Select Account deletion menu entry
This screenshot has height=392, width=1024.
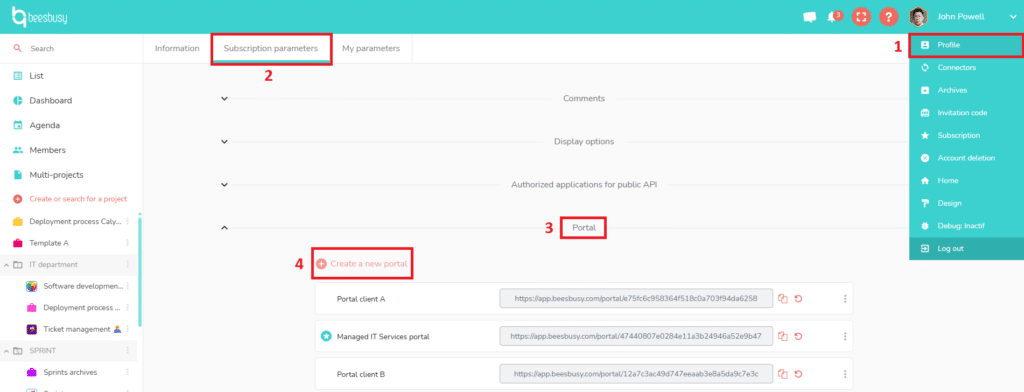[x=966, y=158]
